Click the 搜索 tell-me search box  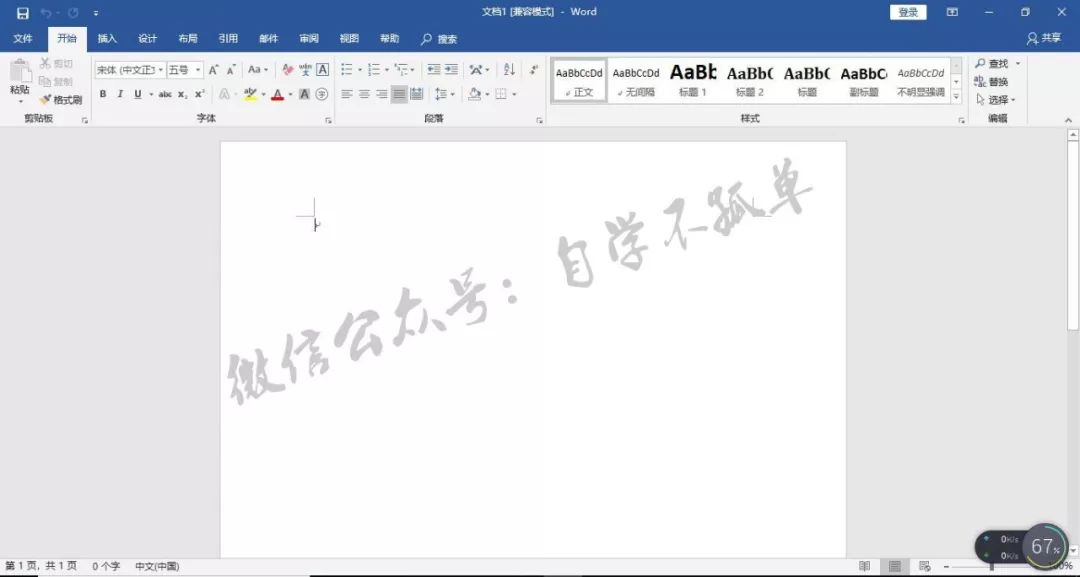point(439,39)
